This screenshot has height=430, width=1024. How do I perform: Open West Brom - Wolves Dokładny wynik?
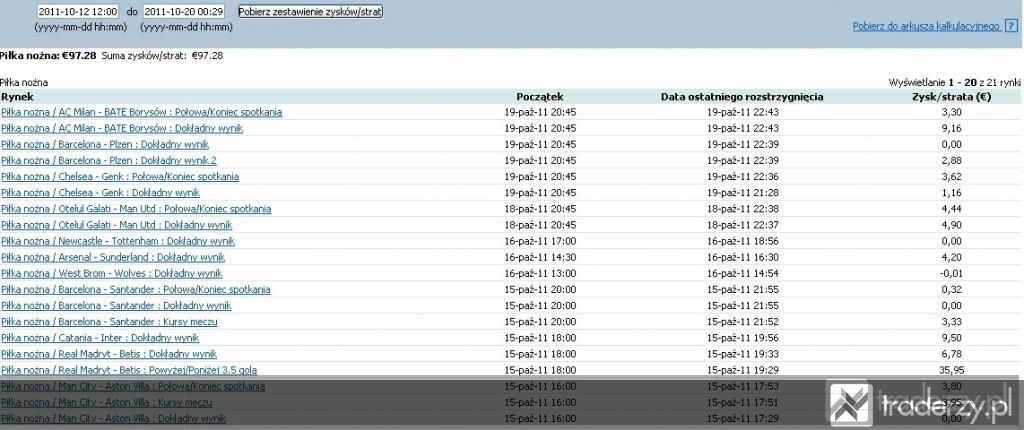tap(112, 273)
